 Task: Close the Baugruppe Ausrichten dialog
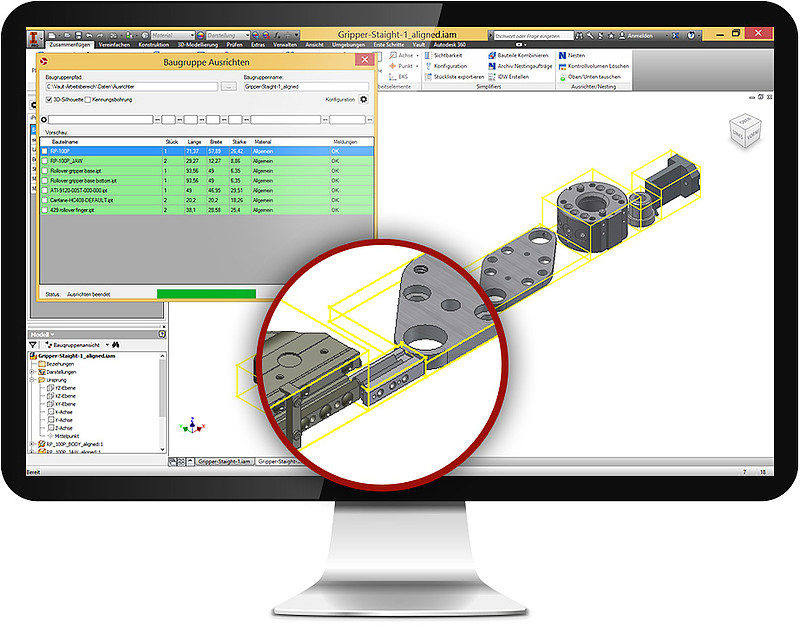point(364,60)
